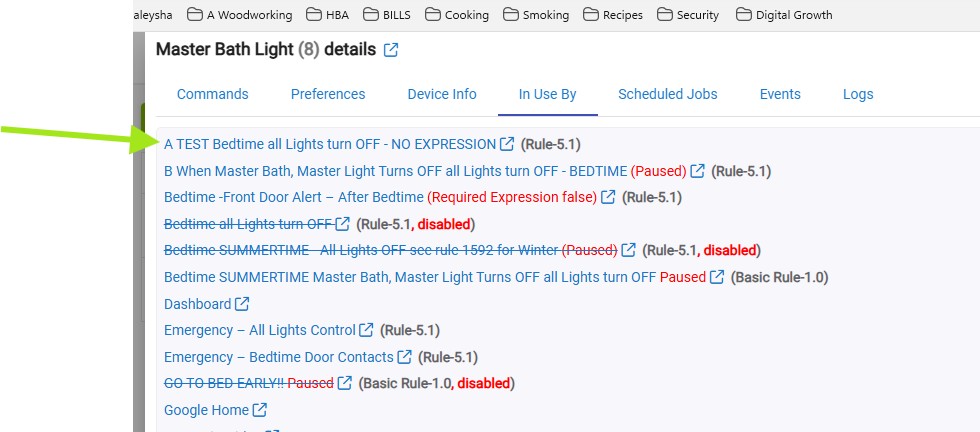Open the Events tab
980x432 pixels.
(780, 94)
